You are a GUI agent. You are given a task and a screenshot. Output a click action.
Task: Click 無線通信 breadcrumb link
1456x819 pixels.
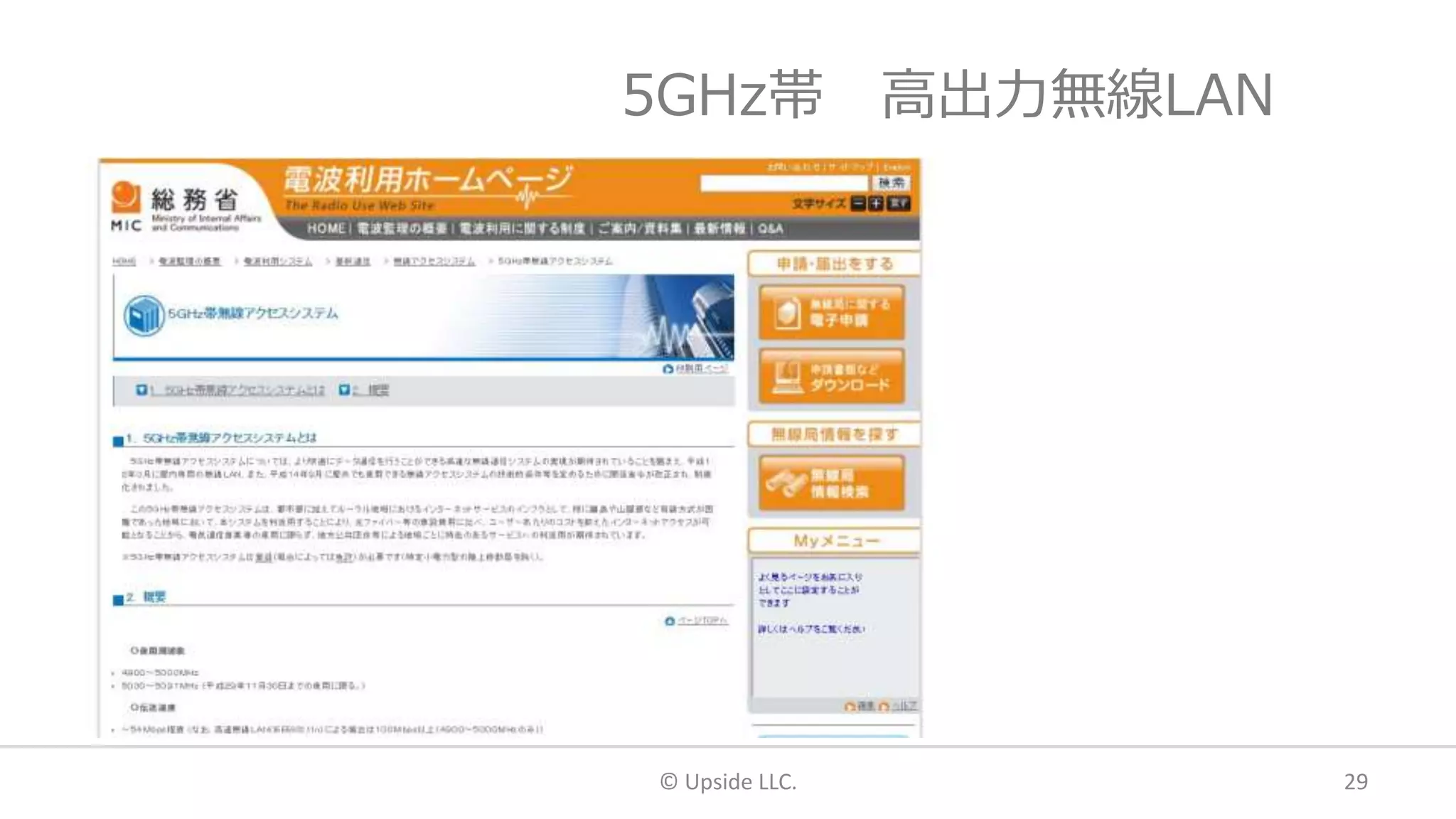pyautogui.click(x=353, y=262)
